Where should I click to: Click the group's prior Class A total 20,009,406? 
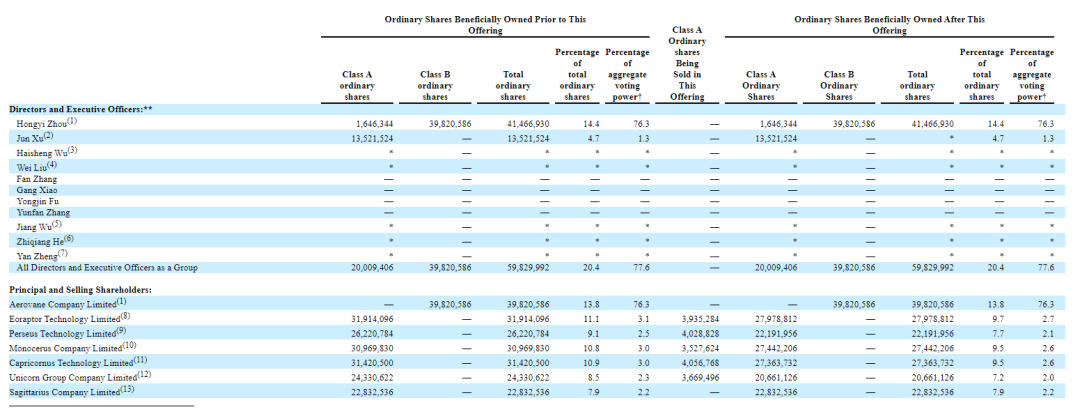pos(372,268)
